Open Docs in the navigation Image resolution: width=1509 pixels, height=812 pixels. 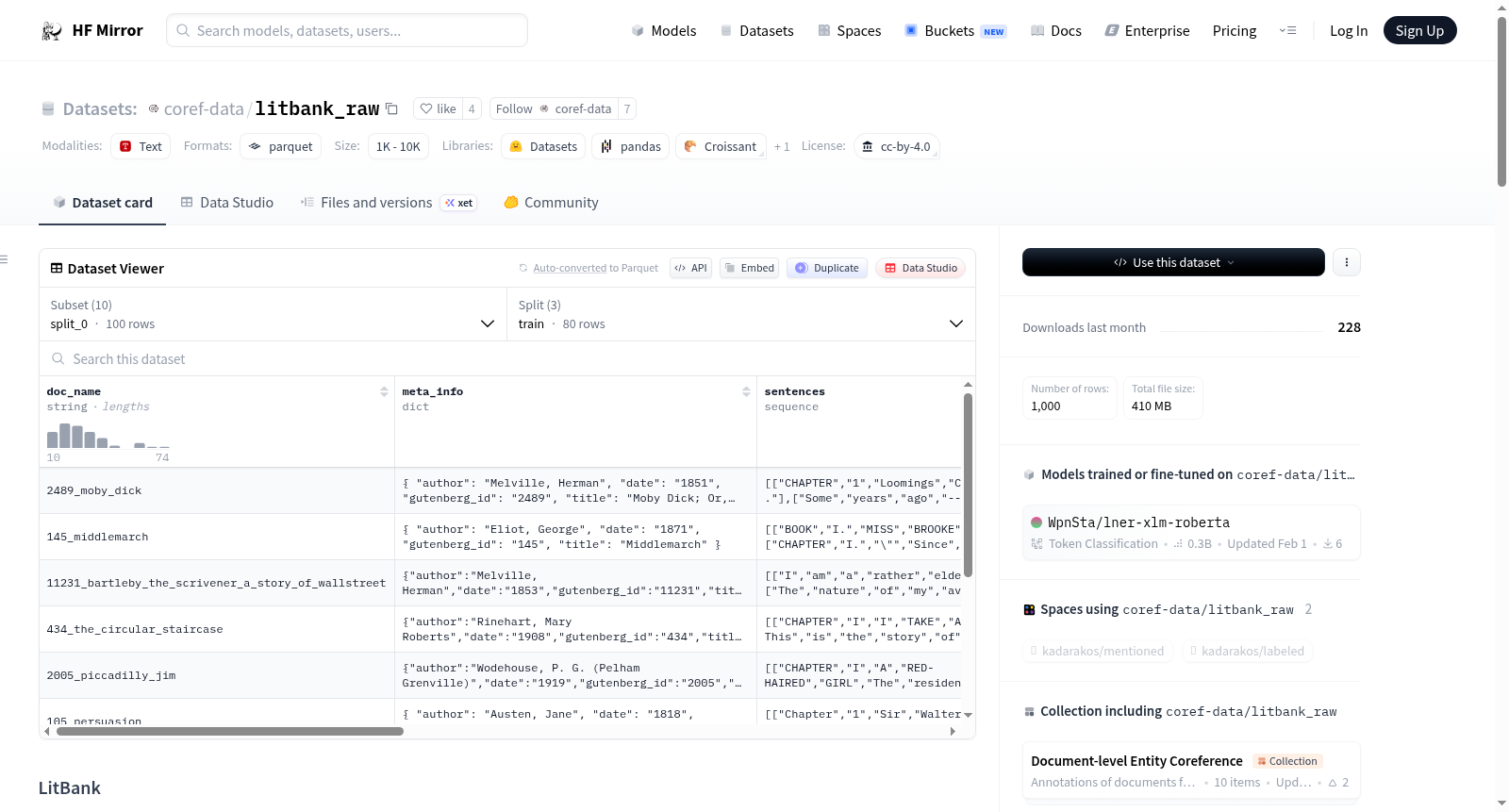pyautogui.click(x=1055, y=31)
